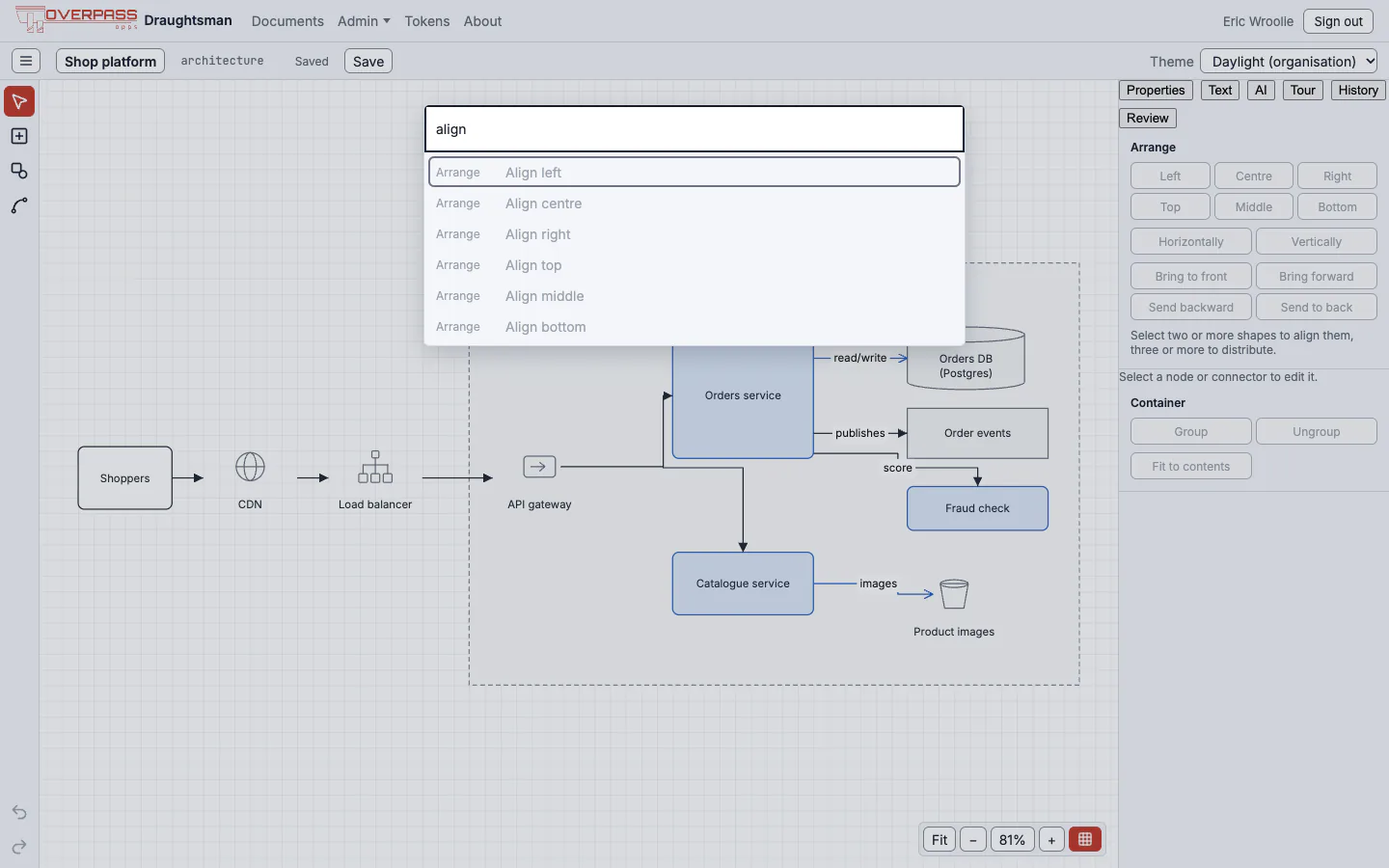This screenshot has width=1389, height=868.
Task: Open the hamburger sidebar menu
Action: point(26,61)
